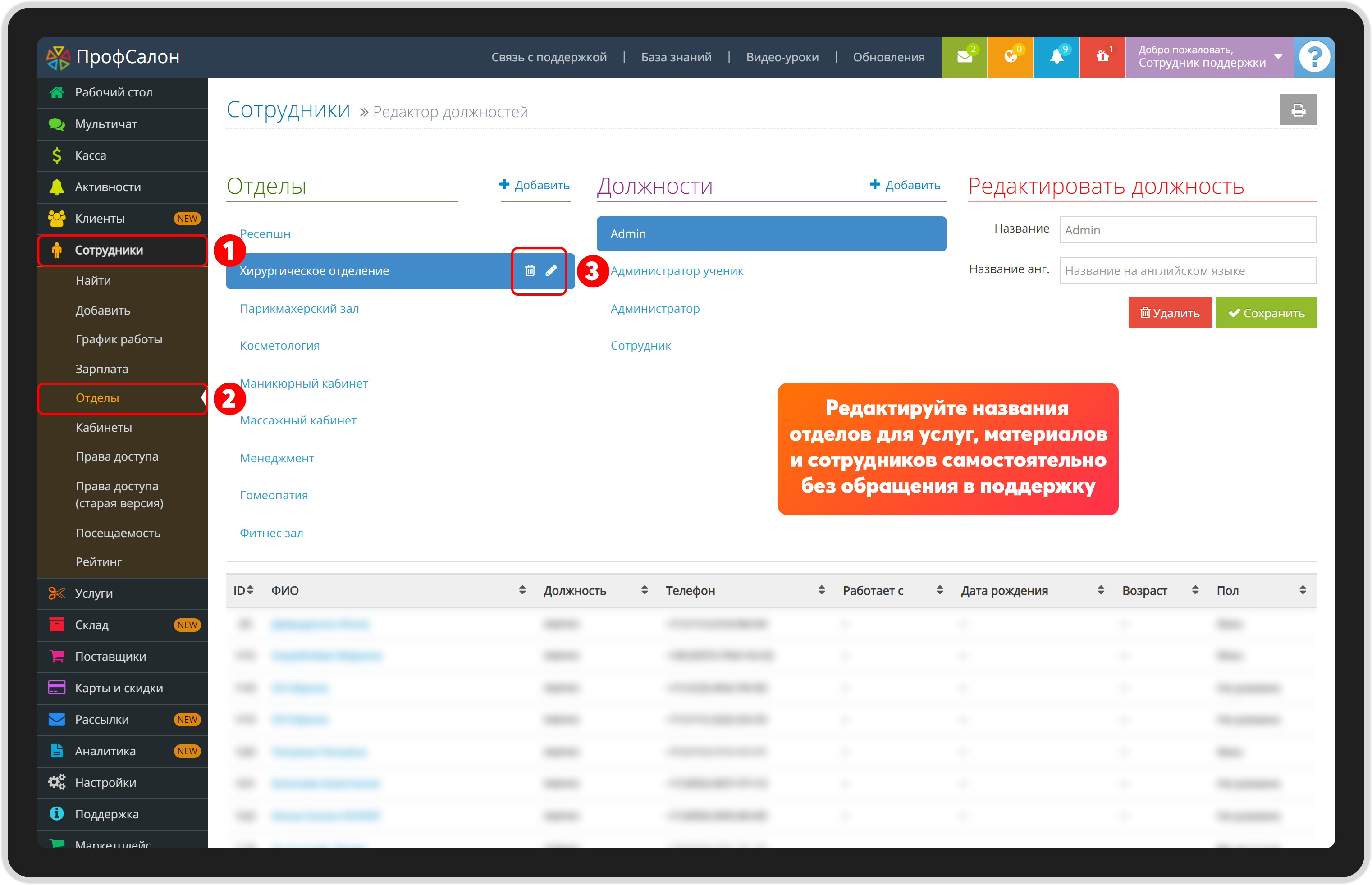Click Добавить next to Должности heading

pos(905,185)
